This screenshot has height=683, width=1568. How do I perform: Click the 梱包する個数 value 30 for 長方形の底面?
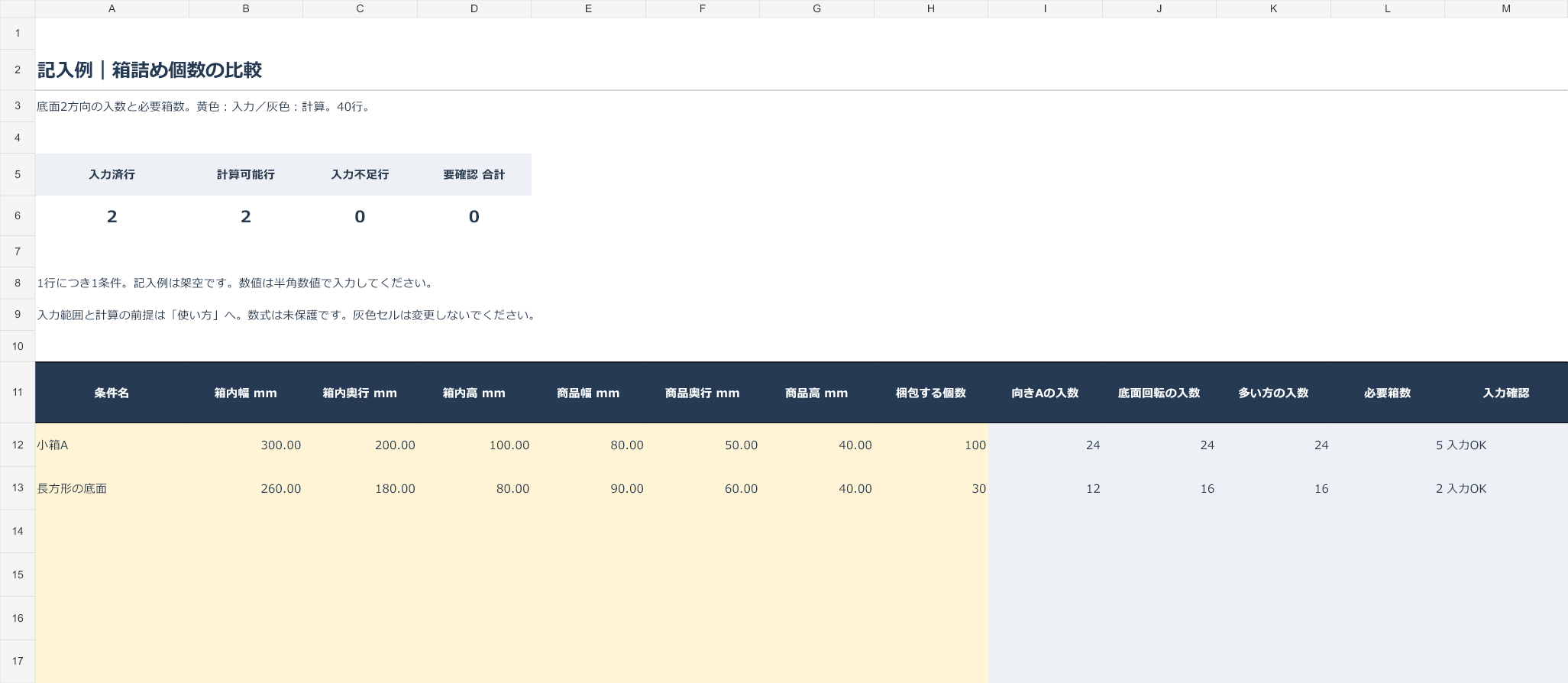click(x=930, y=489)
